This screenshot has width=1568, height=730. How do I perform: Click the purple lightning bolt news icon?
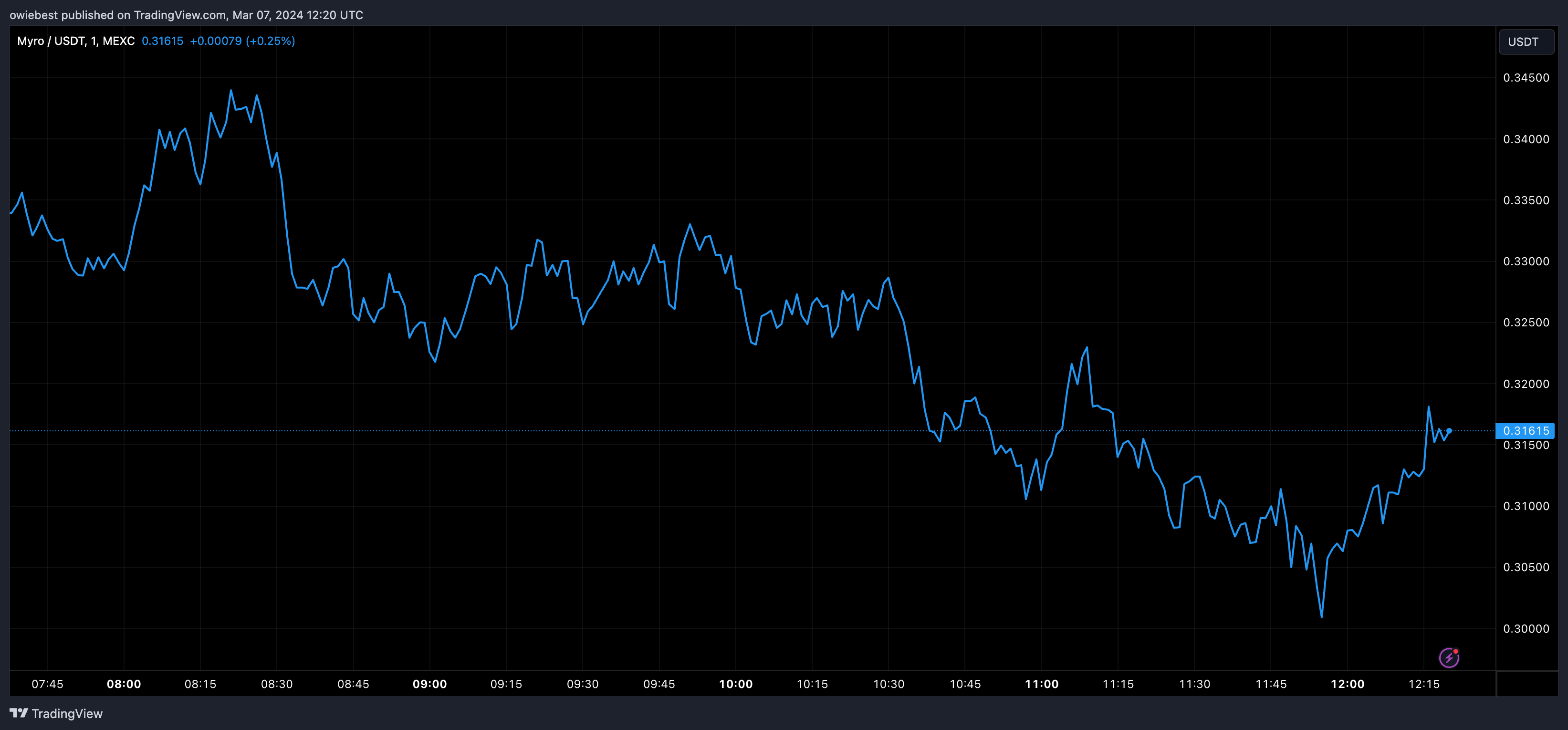(1449, 657)
